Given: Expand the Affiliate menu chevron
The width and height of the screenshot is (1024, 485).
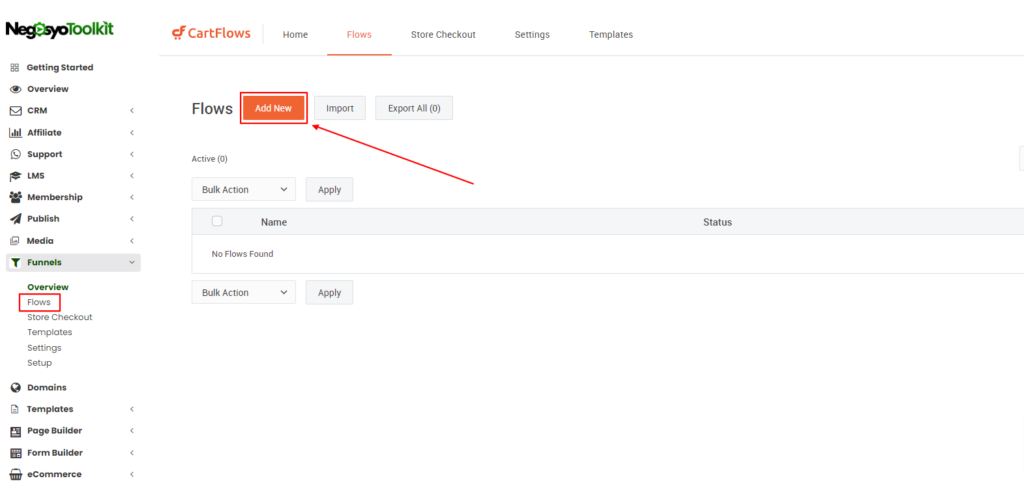Looking at the screenshot, I should tap(132, 133).
